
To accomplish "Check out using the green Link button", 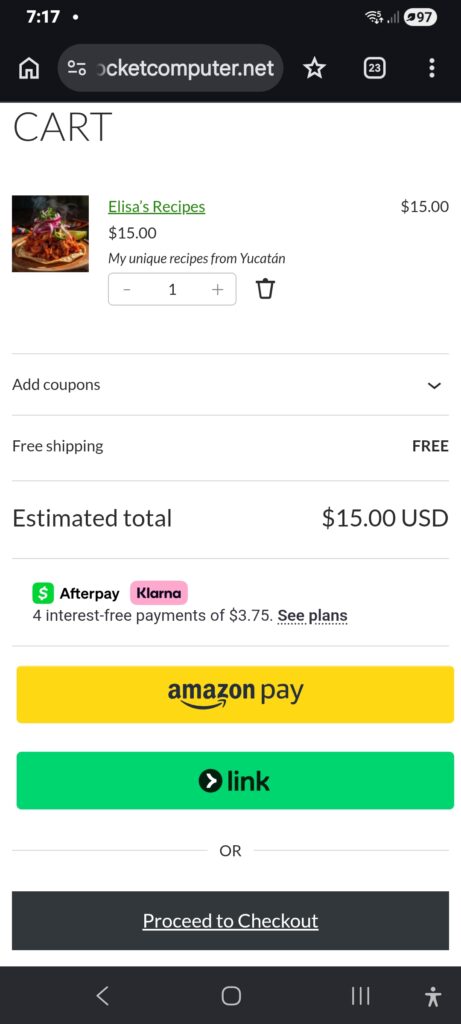I will tap(235, 780).
